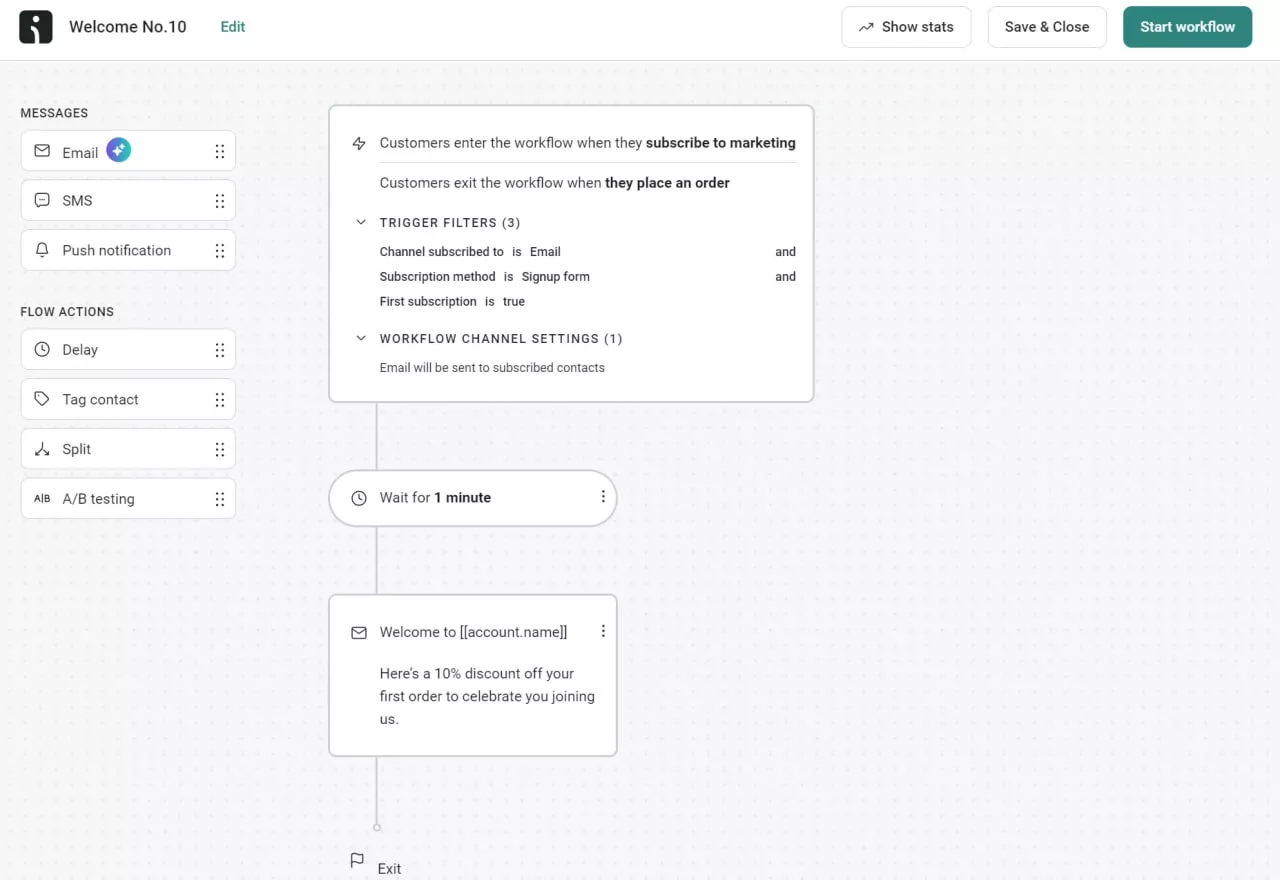Open options menu on Welcome email block
Screen dimensions: 1280x880
[x=602, y=631]
